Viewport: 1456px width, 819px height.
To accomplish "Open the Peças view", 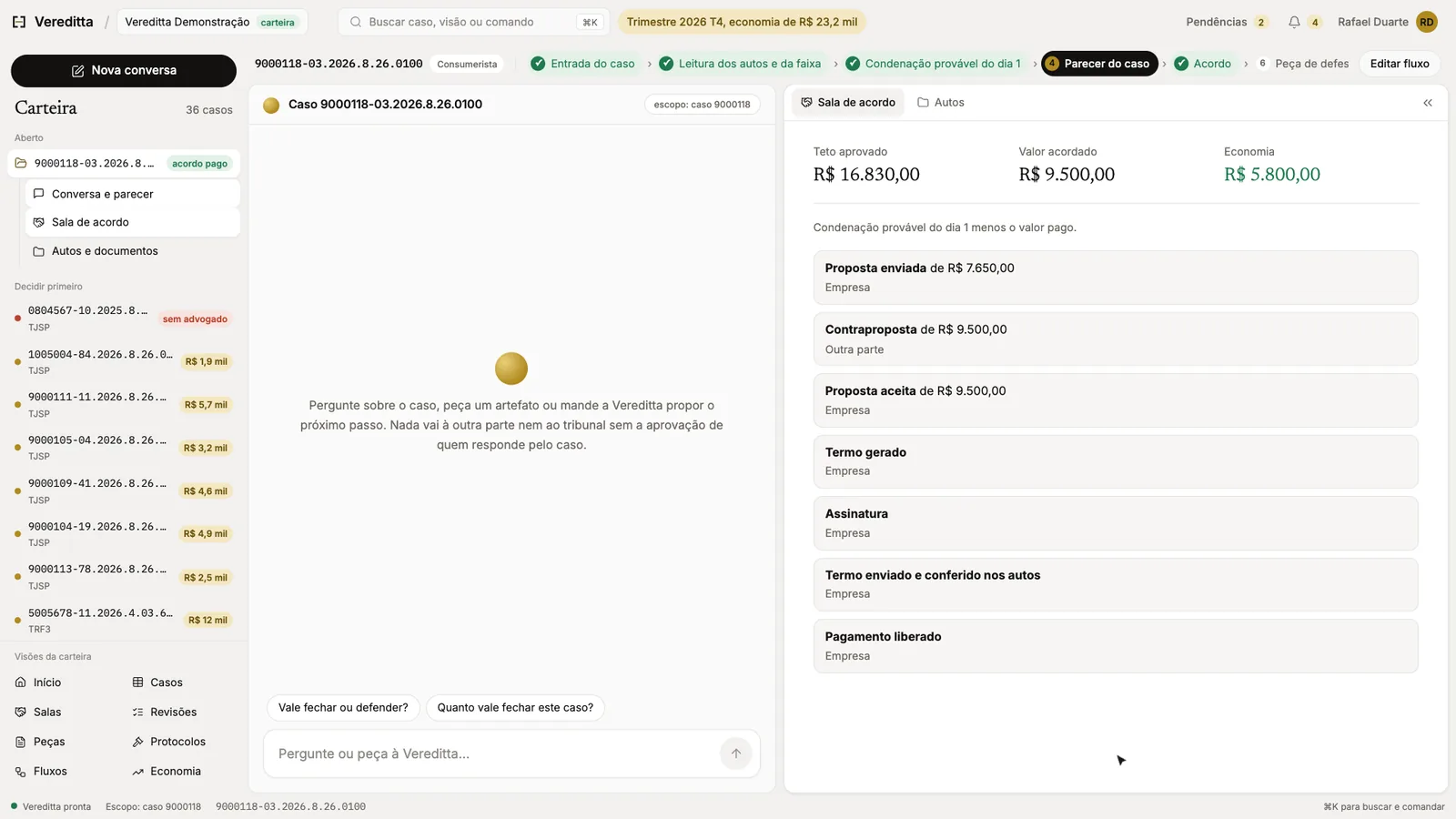I will (x=40, y=742).
